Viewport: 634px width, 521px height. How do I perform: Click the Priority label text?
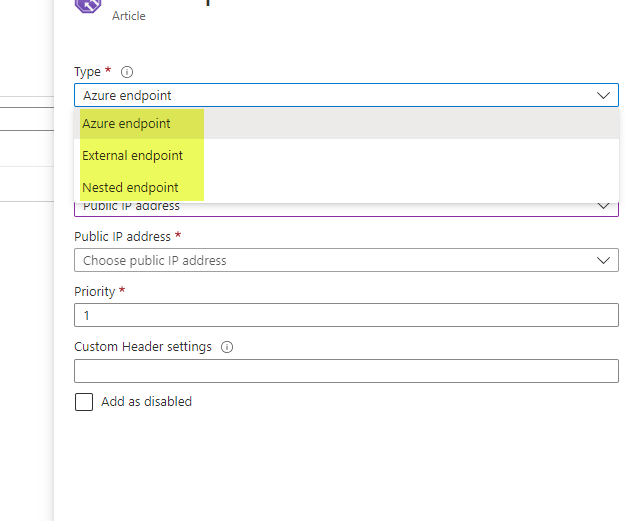tap(95, 291)
